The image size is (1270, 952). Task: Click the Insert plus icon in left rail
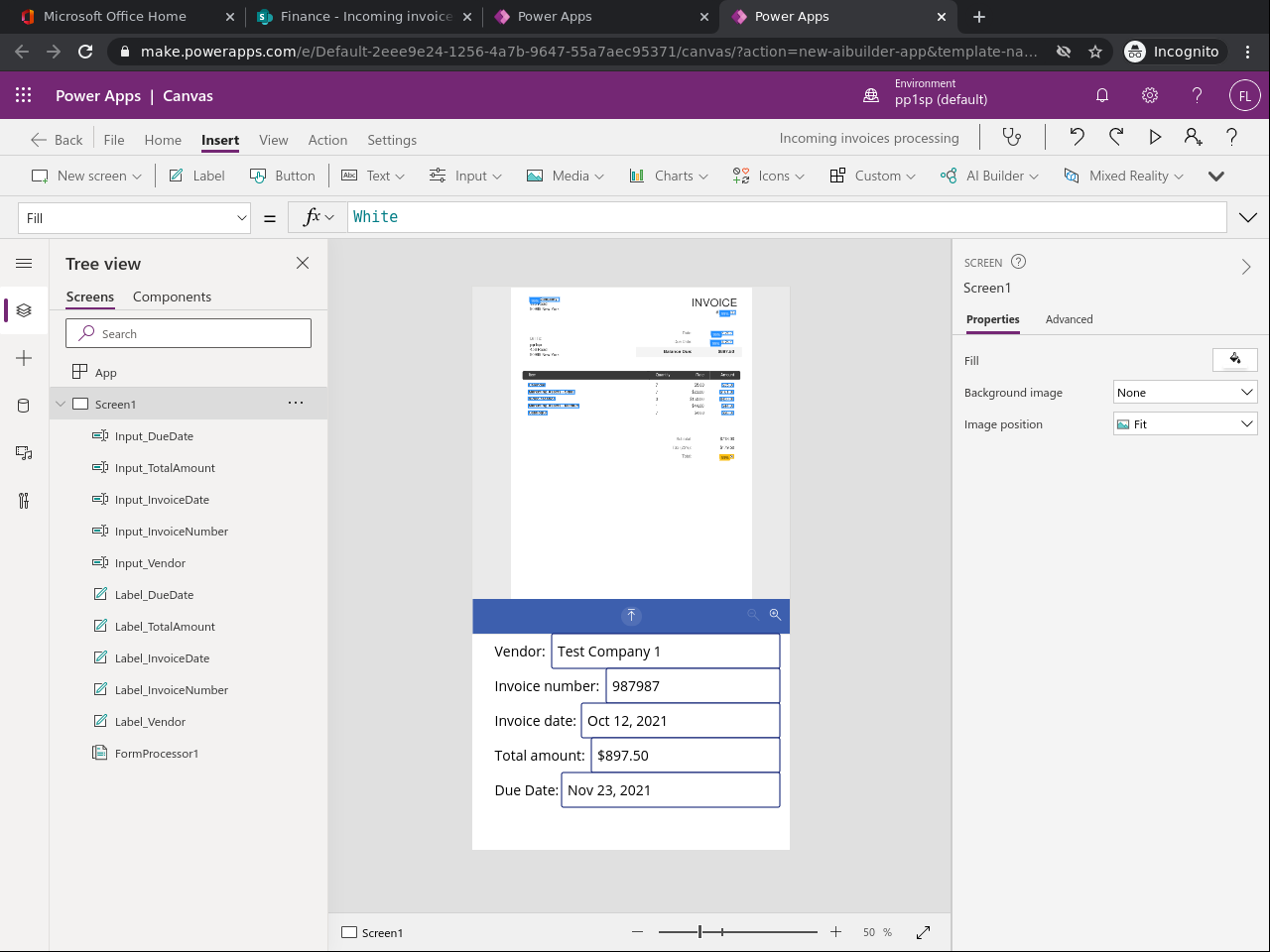24,358
